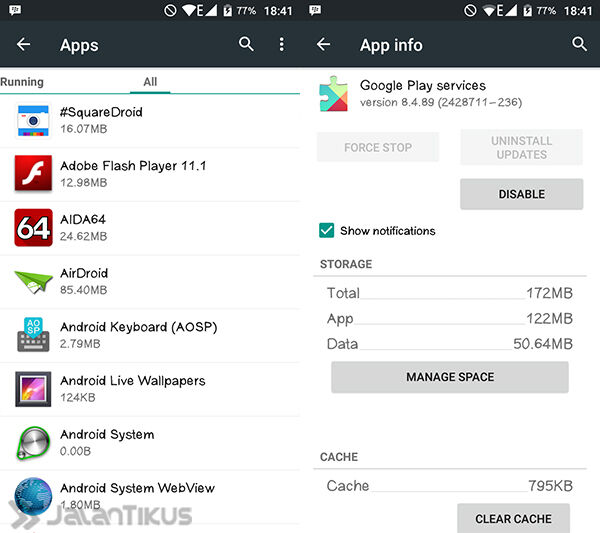The image size is (600, 533).
Task: Tap the Android Keyboard (AOSP) icon
Action: click(x=33, y=334)
